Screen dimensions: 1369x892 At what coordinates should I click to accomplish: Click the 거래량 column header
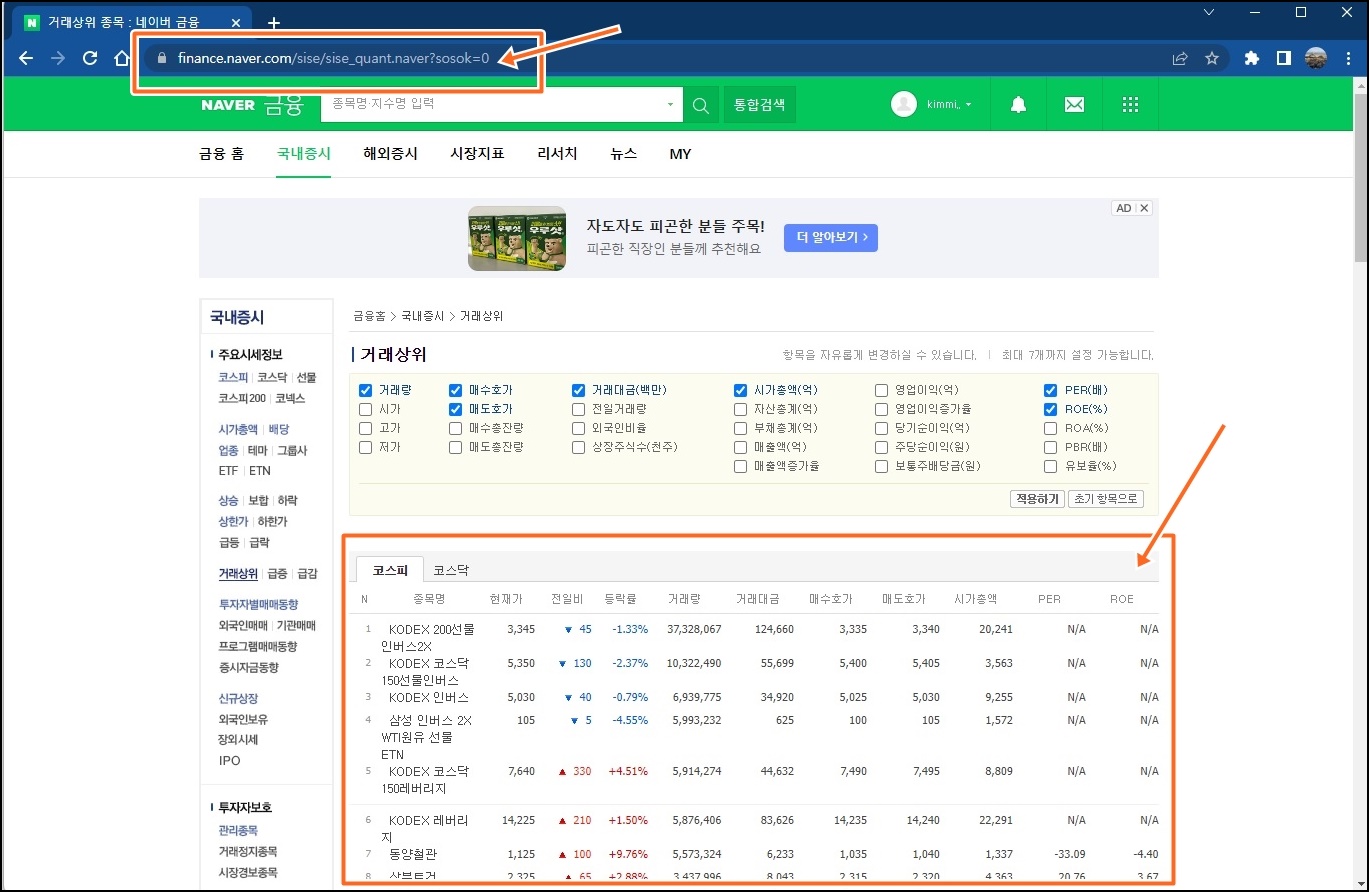click(685, 599)
